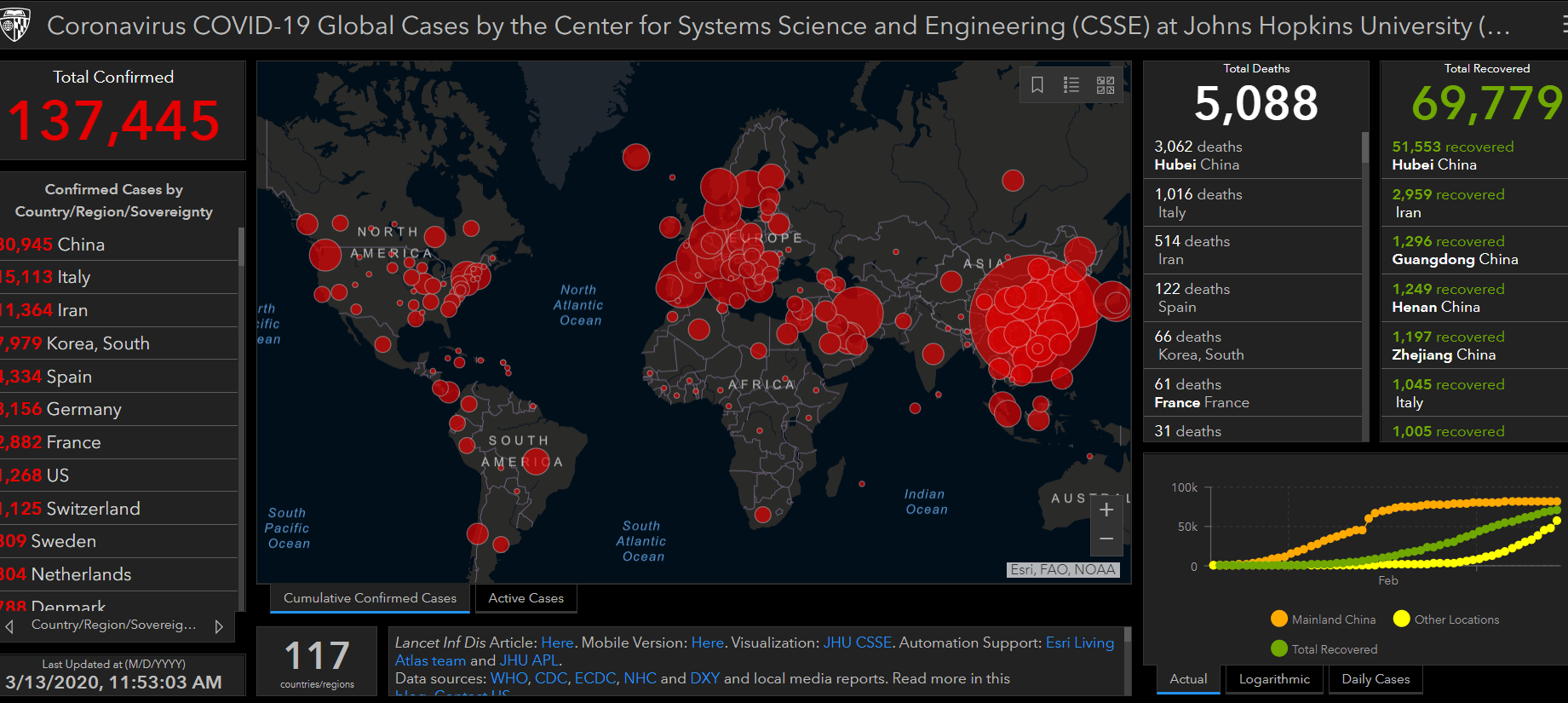The width and height of the screenshot is (1568, 703).
Task: Open the Lancet article Here link
Action: point(557,642)
